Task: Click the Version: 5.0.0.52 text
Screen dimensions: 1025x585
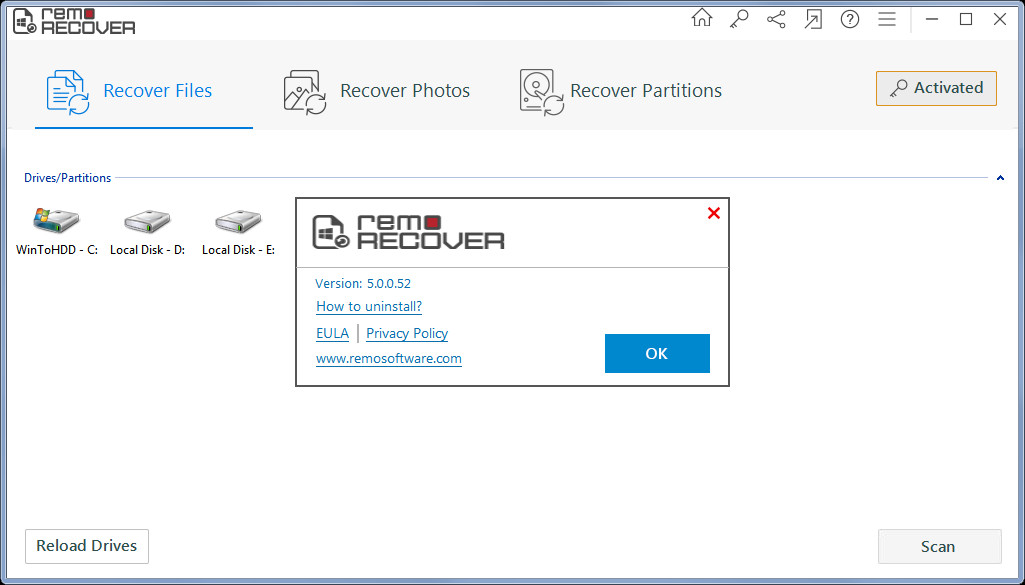Action: [x=363, y=284]
